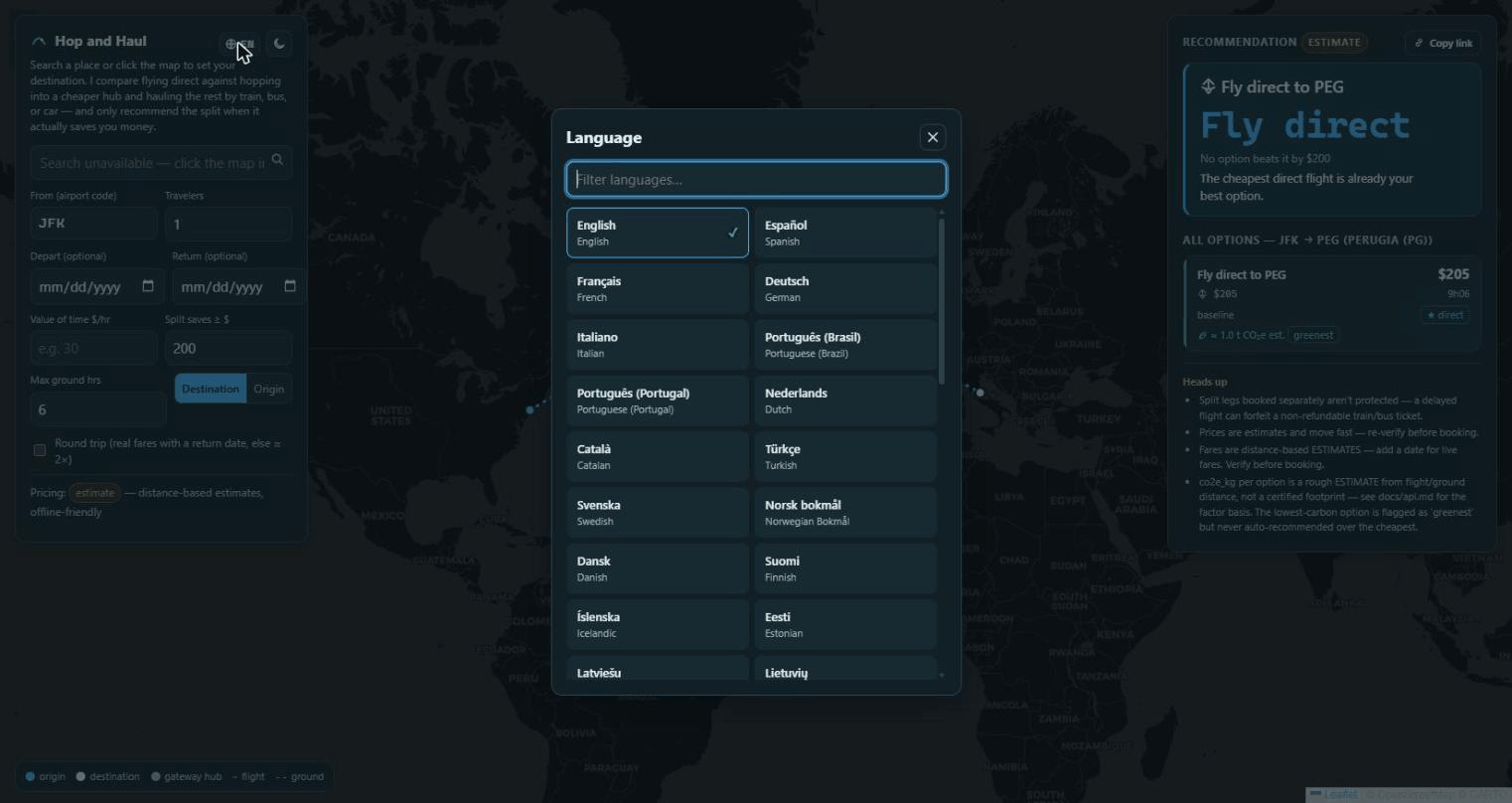This screenshot has width=1512, height=803.
Task: Click the Fly direct to PEG option card
Action: coord(1332,305)
